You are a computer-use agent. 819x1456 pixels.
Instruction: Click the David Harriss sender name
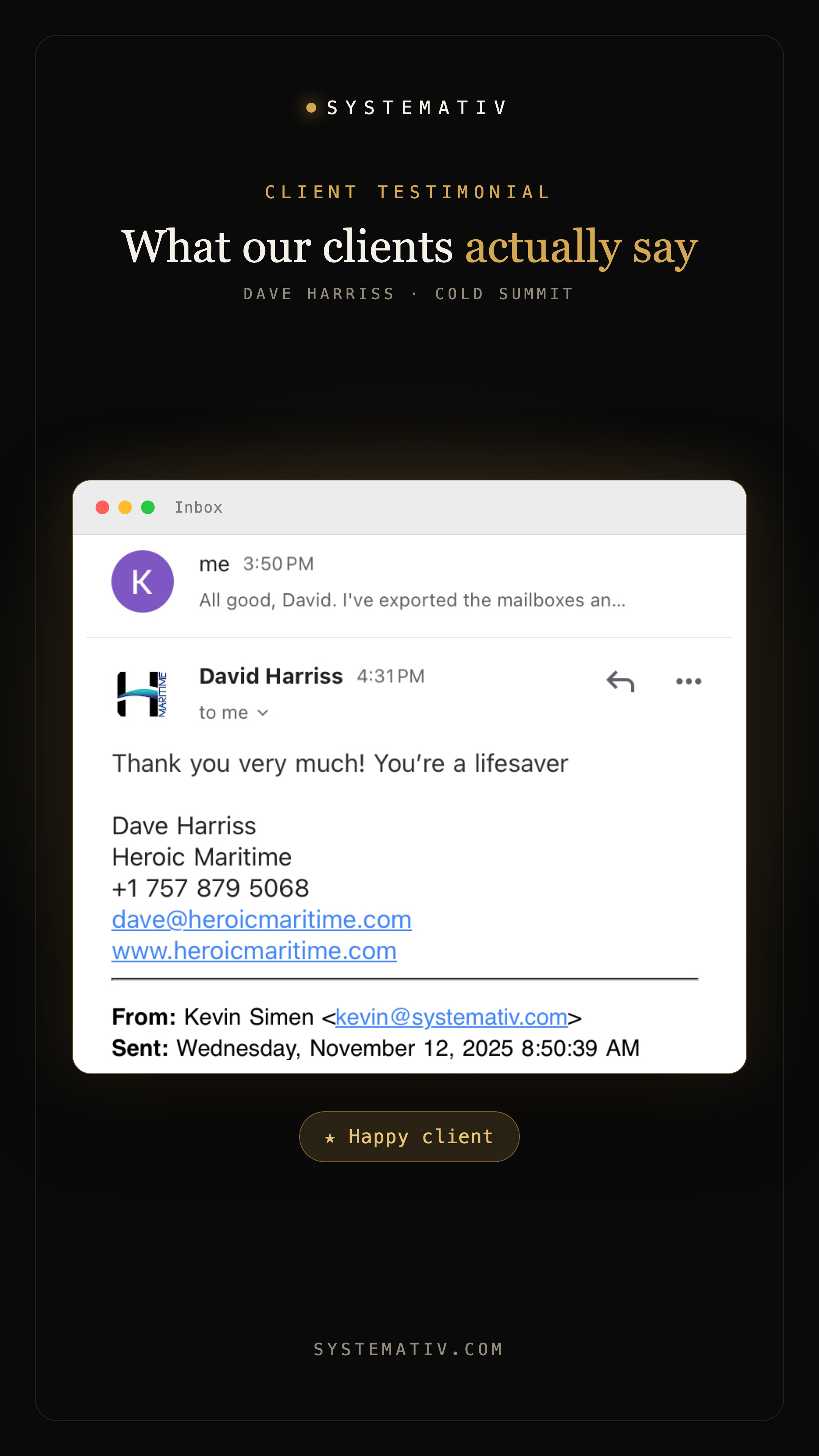[x=271, y=676]
